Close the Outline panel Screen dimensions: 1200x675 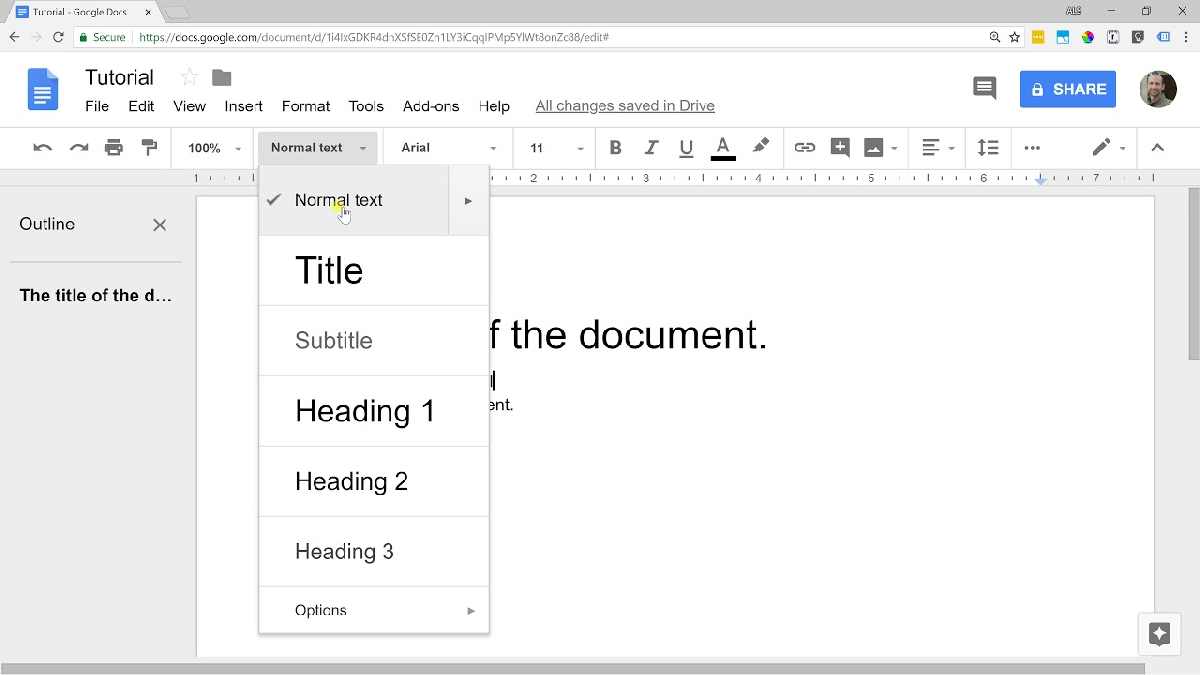pos(159,225)
